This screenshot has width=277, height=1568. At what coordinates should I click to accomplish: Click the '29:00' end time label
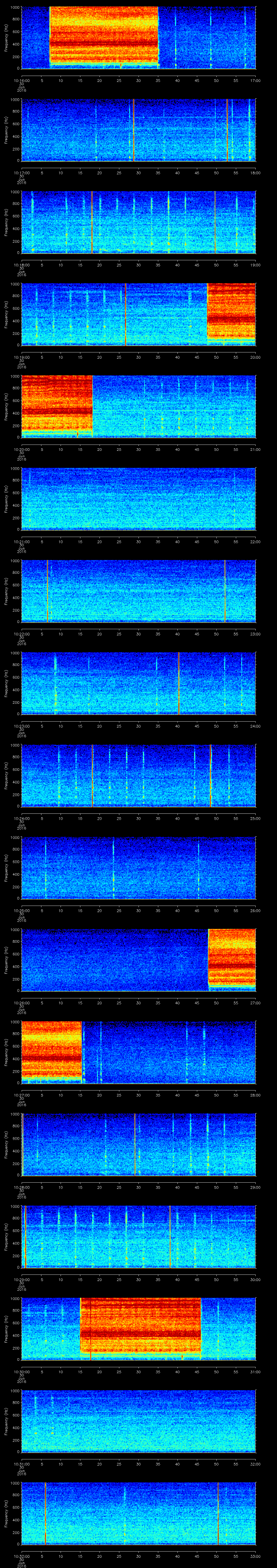[255, 1187]
